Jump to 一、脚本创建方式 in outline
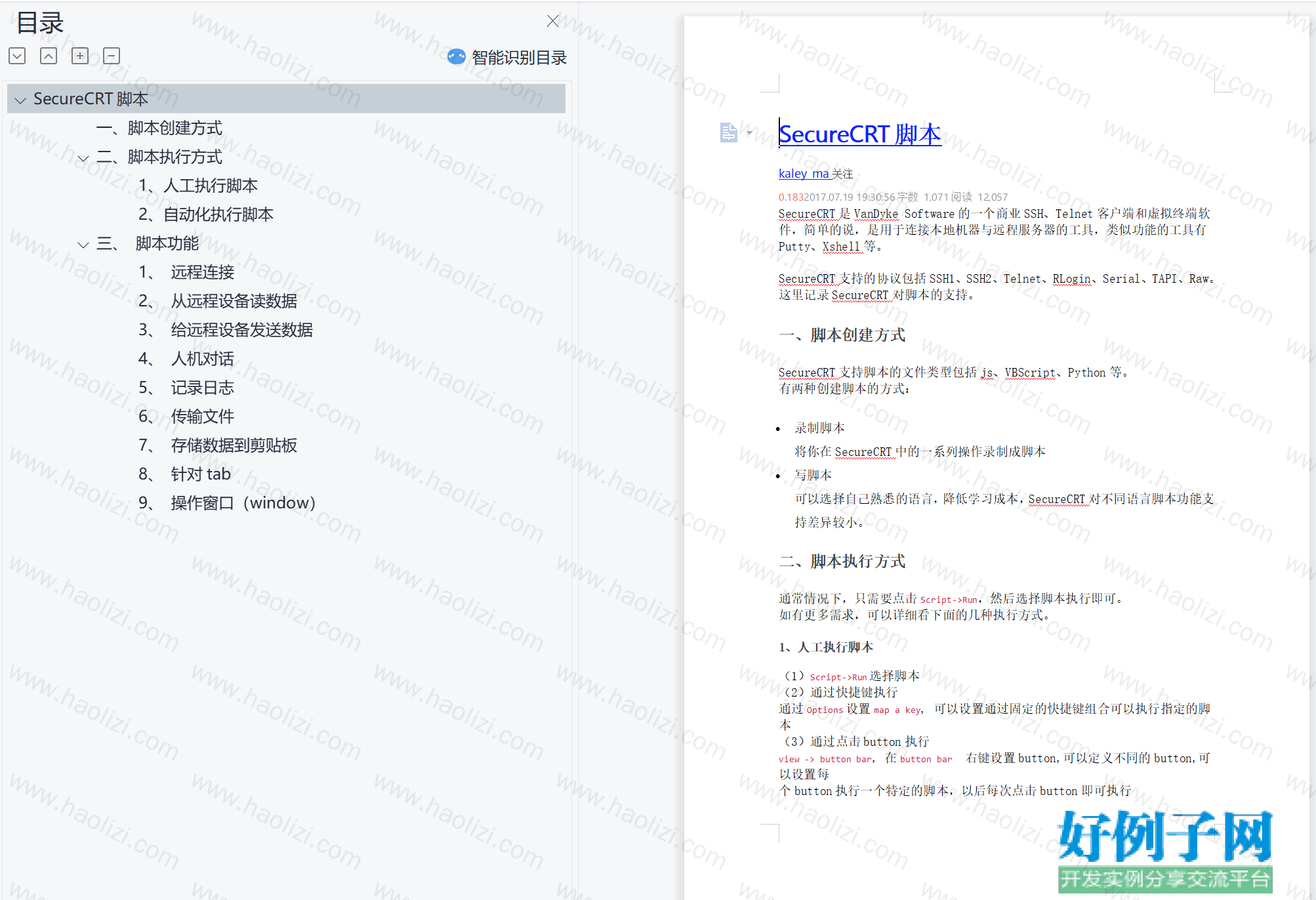Image resolution: width=1316 pixels, height=900 pixels. (x=159, y=128)
